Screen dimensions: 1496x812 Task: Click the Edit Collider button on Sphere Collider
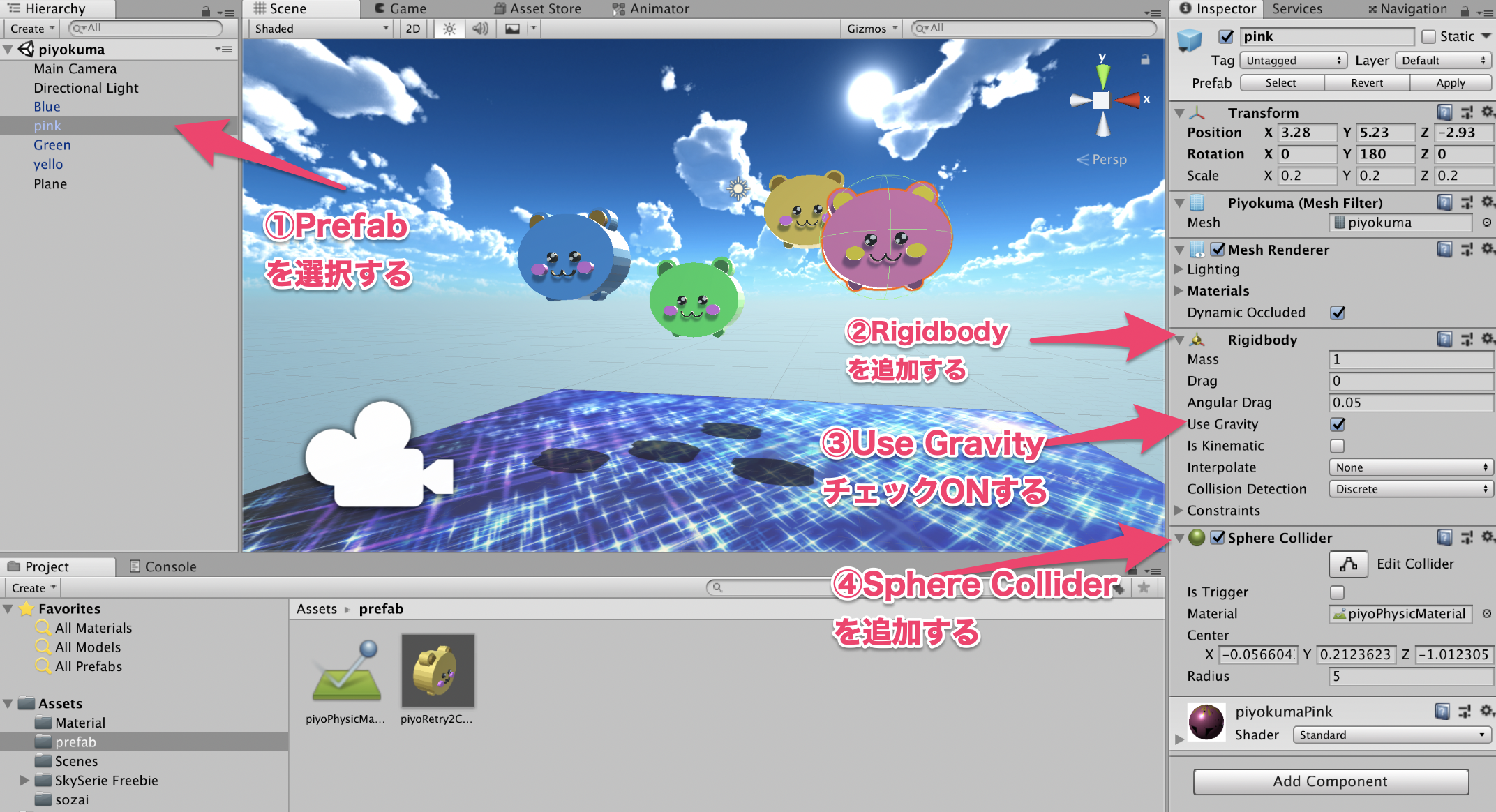click(1347, 564)
